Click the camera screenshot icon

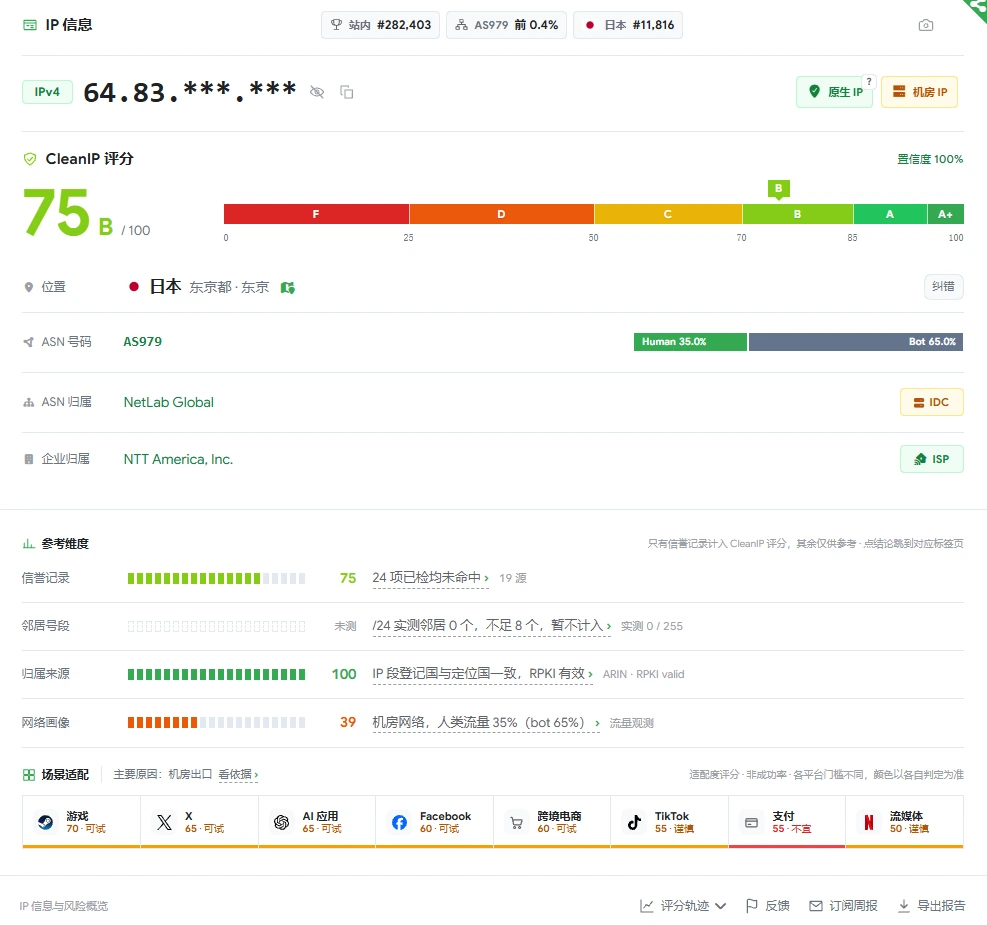tap(925, 25)
